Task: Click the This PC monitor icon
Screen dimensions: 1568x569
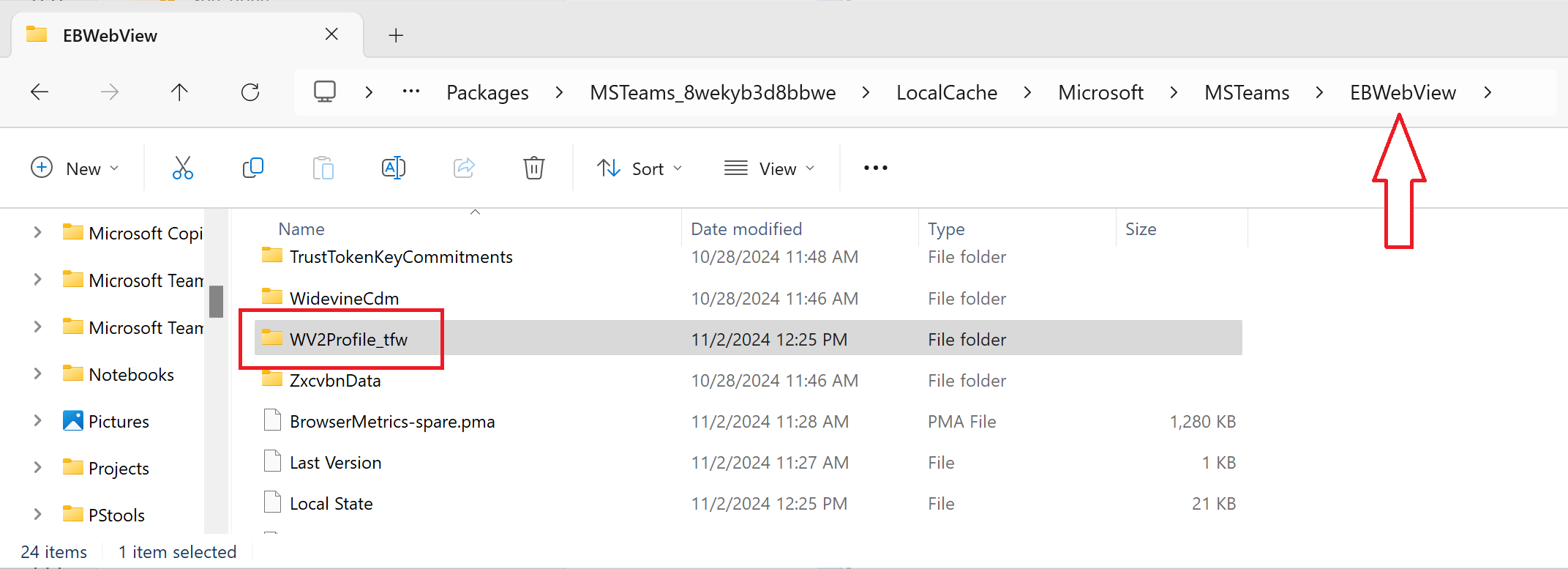Action: point(324,92)
